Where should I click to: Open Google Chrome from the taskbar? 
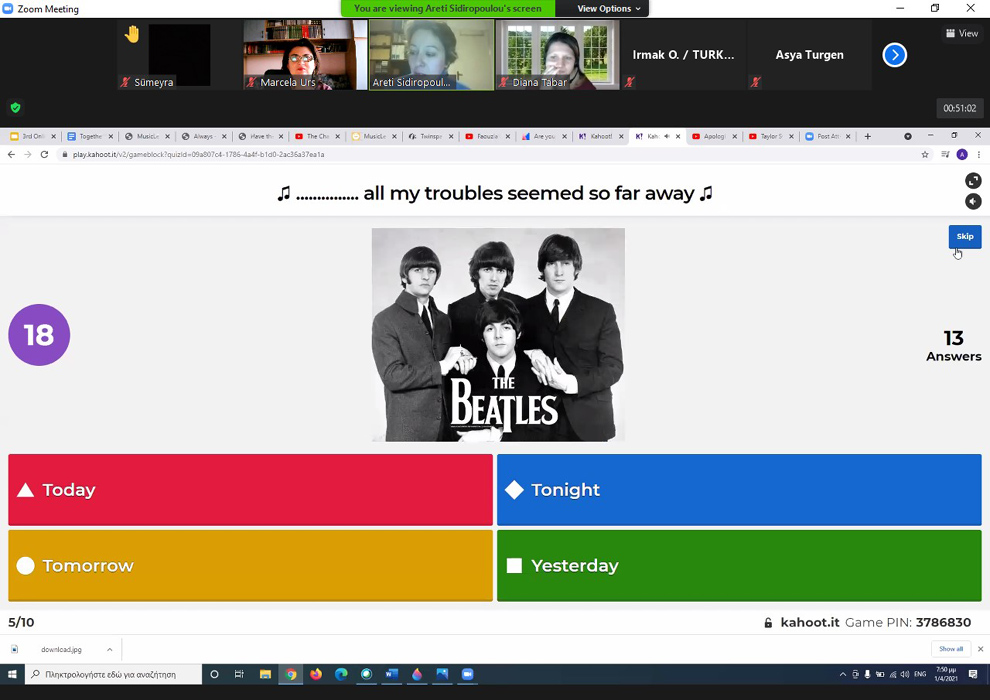click(x=290, y=674)
